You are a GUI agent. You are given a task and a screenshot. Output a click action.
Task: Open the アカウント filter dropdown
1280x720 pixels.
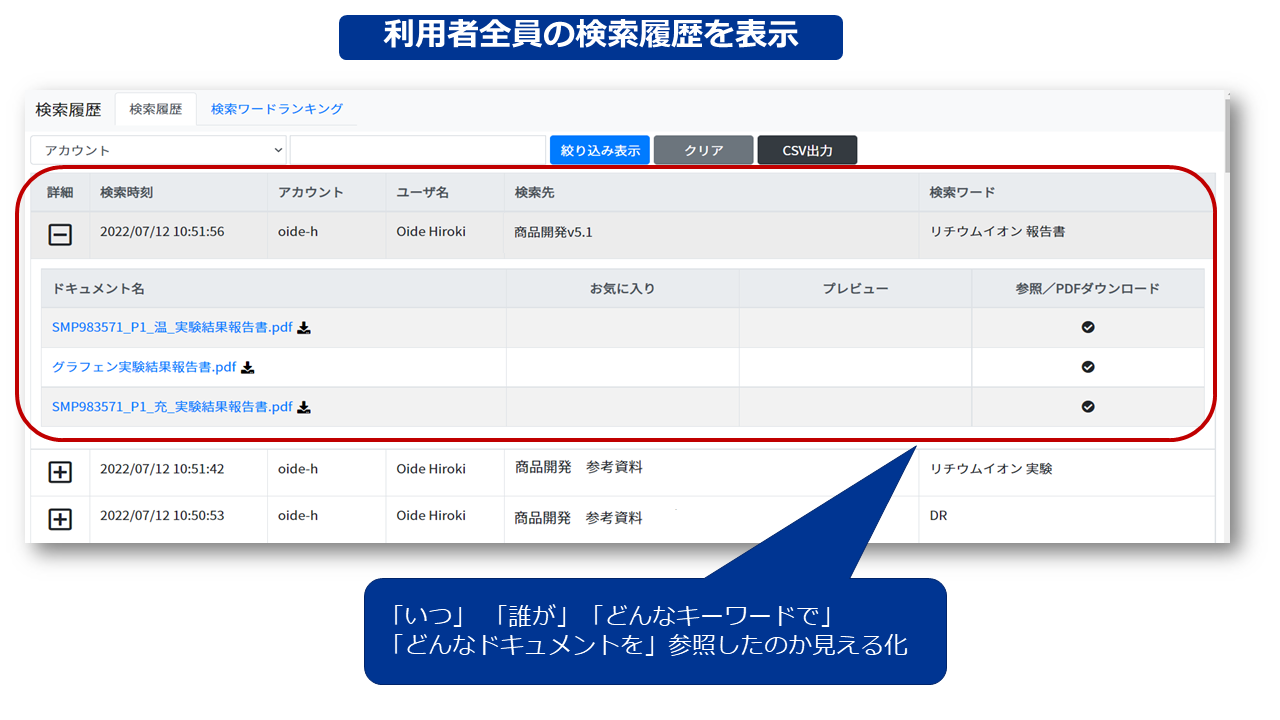click(159, 149)
